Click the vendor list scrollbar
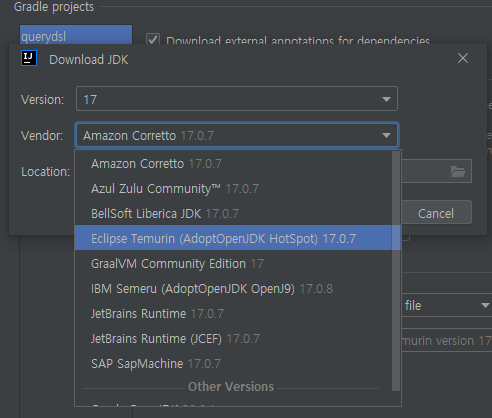Screen dimensions: 492x418 (396, 271)
